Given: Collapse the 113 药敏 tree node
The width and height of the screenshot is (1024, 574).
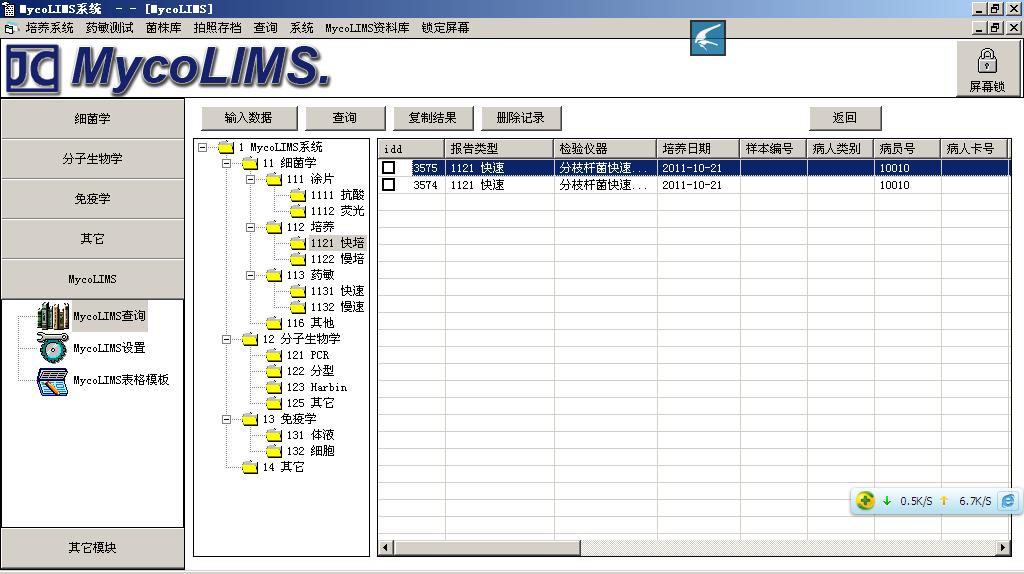Looking at the screenshot, I should pos(251,275).
